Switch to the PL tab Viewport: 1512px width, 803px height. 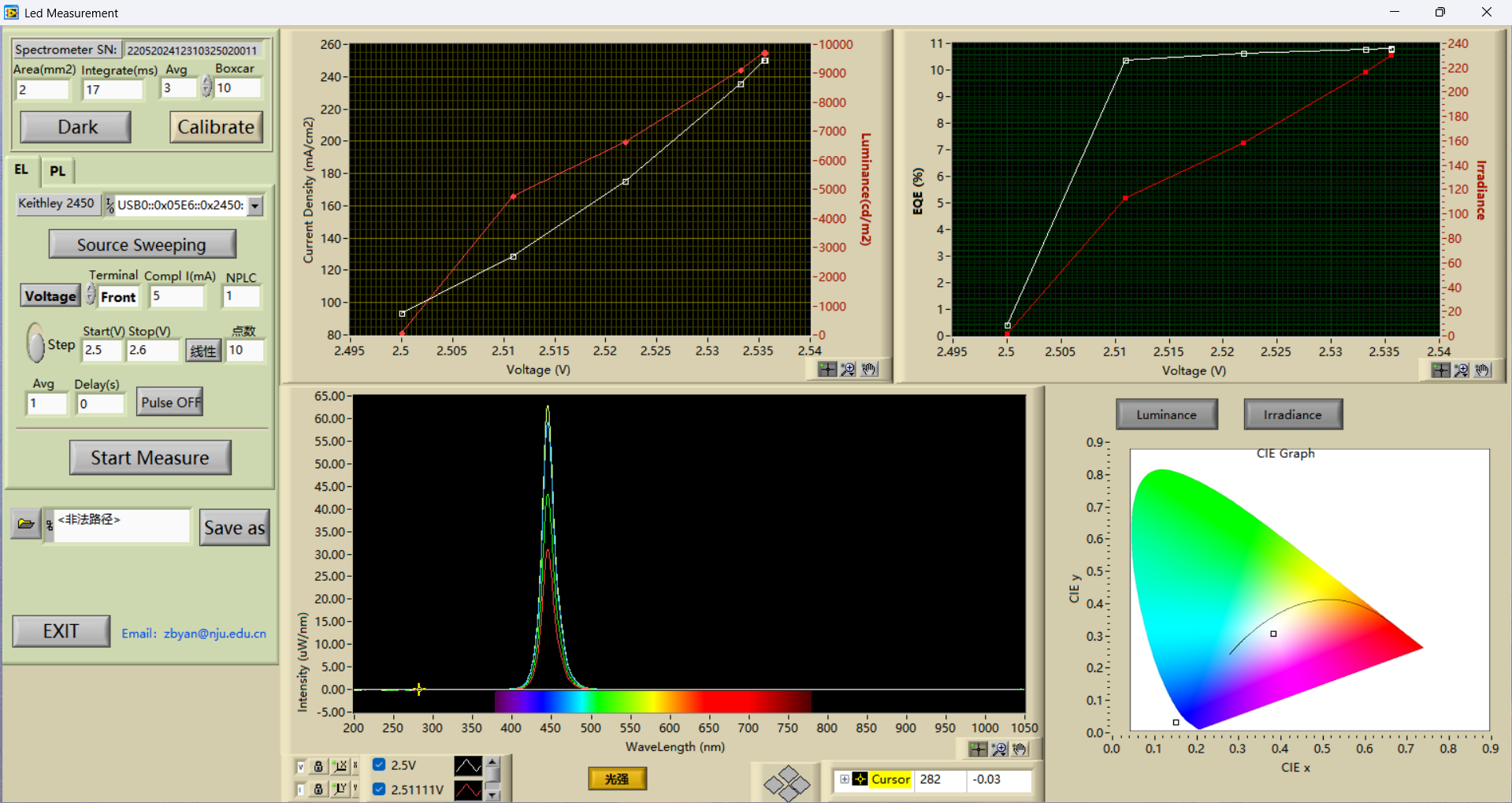[x=58, y=171]
